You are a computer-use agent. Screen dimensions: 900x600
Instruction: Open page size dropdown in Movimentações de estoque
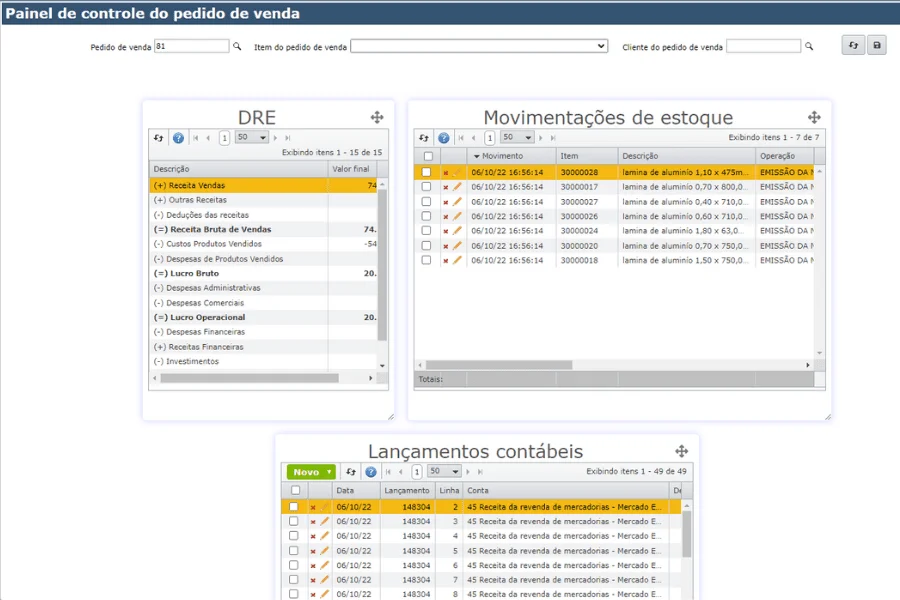tap(517, 138)
